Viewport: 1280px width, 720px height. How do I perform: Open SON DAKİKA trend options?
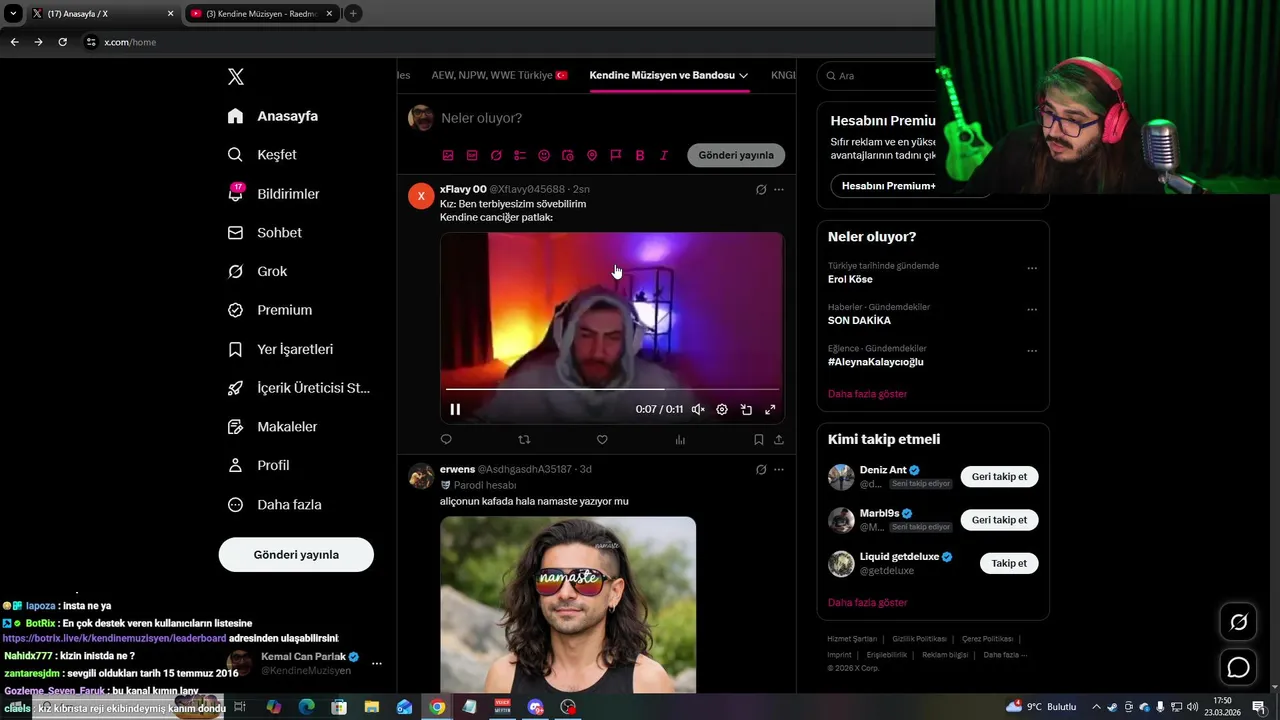[1032, 310]
